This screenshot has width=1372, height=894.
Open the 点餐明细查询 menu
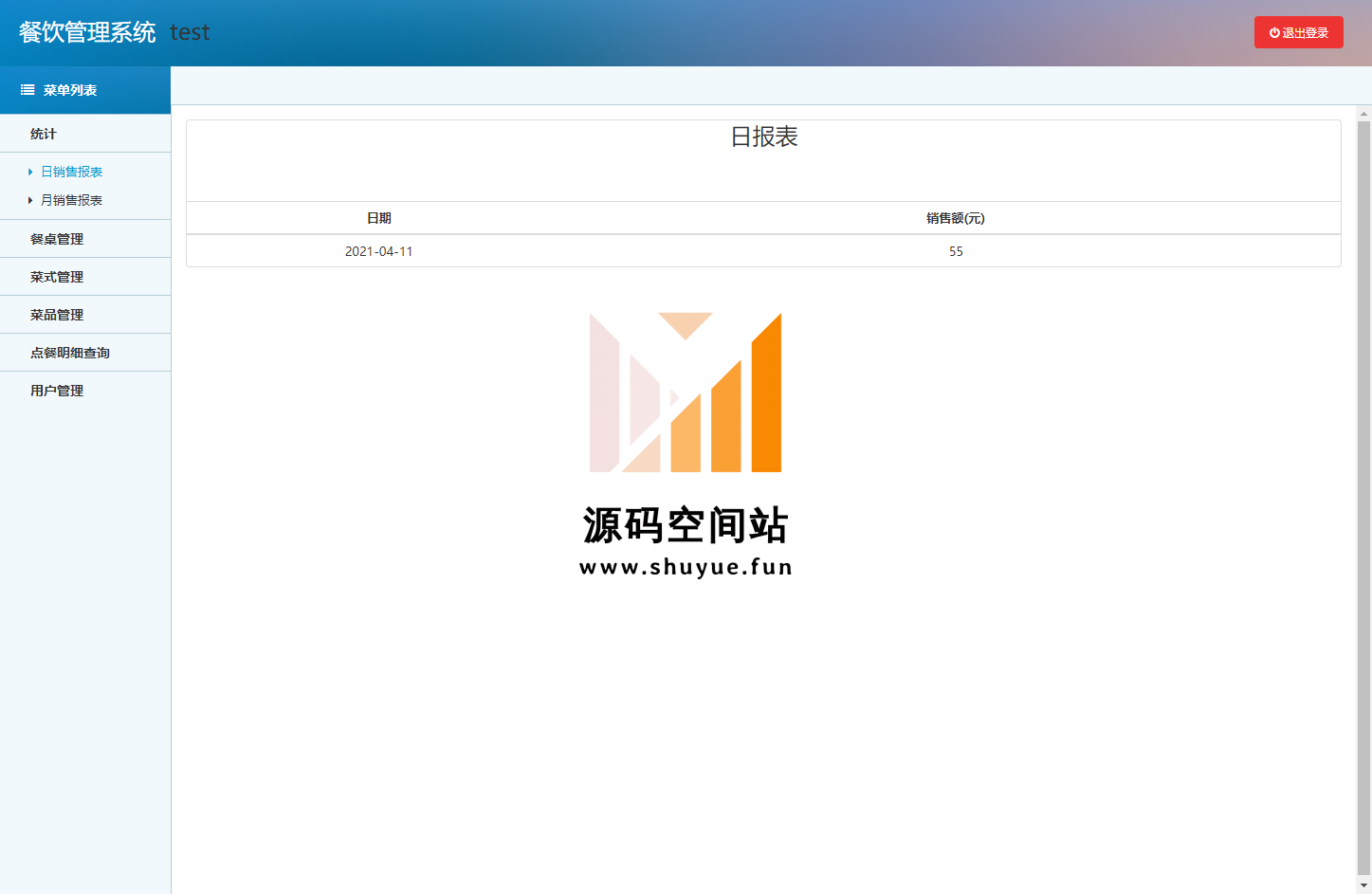tap(85, 353)
